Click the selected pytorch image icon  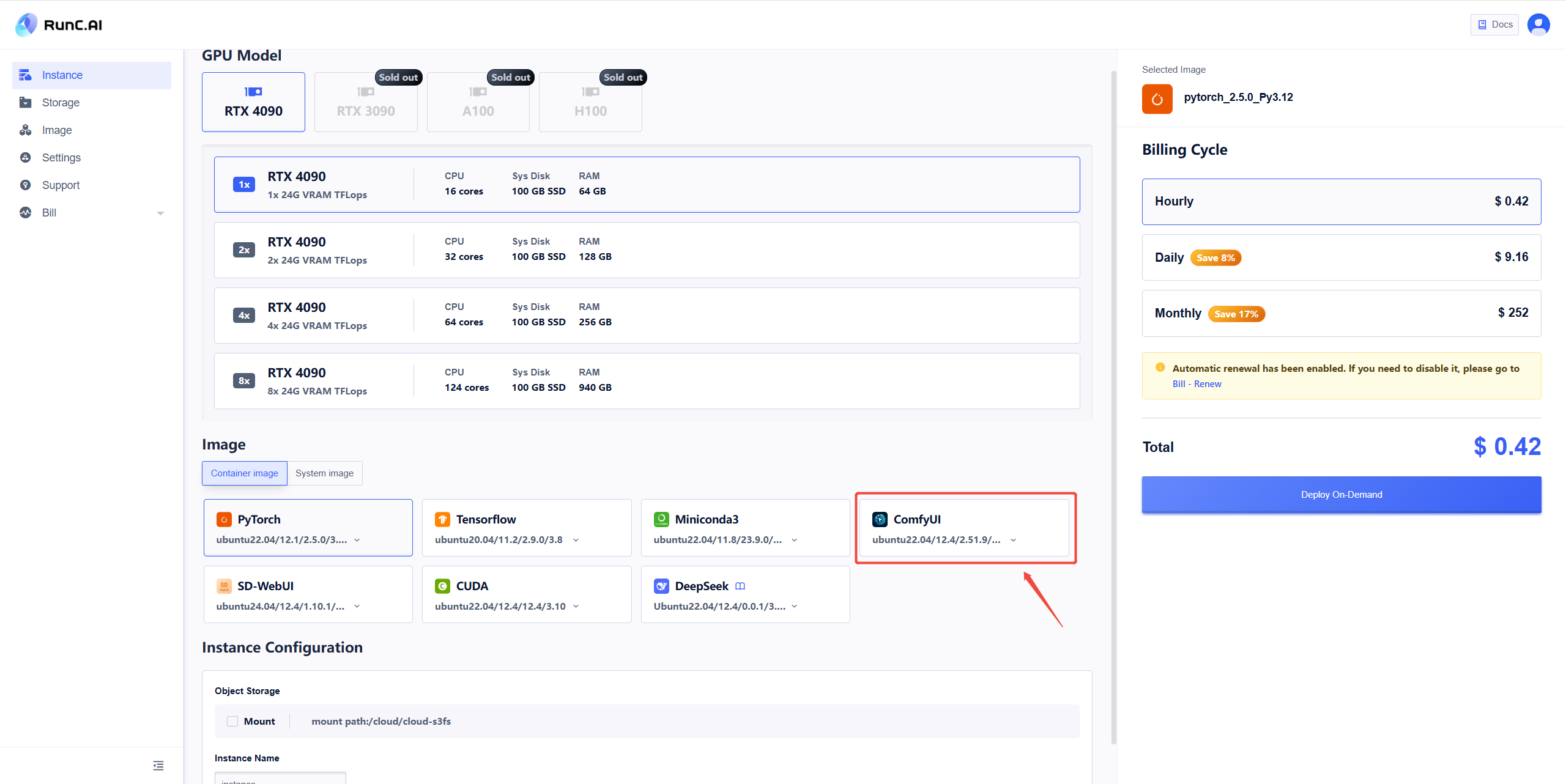click(x=1157, y=99)
